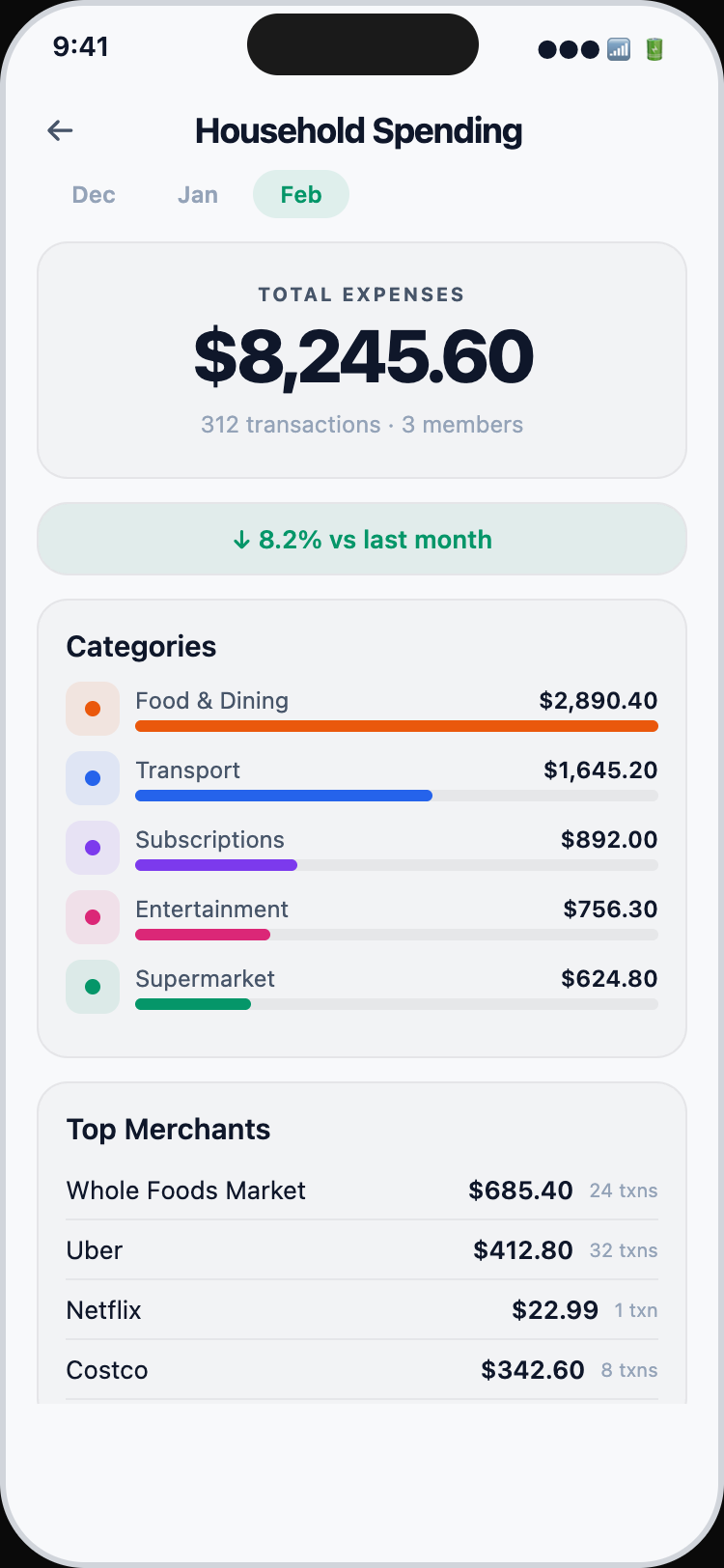This screenshot has height=1568, width=724.
Task: Tap the blue Transport category icon
Action: coord(93,778)
